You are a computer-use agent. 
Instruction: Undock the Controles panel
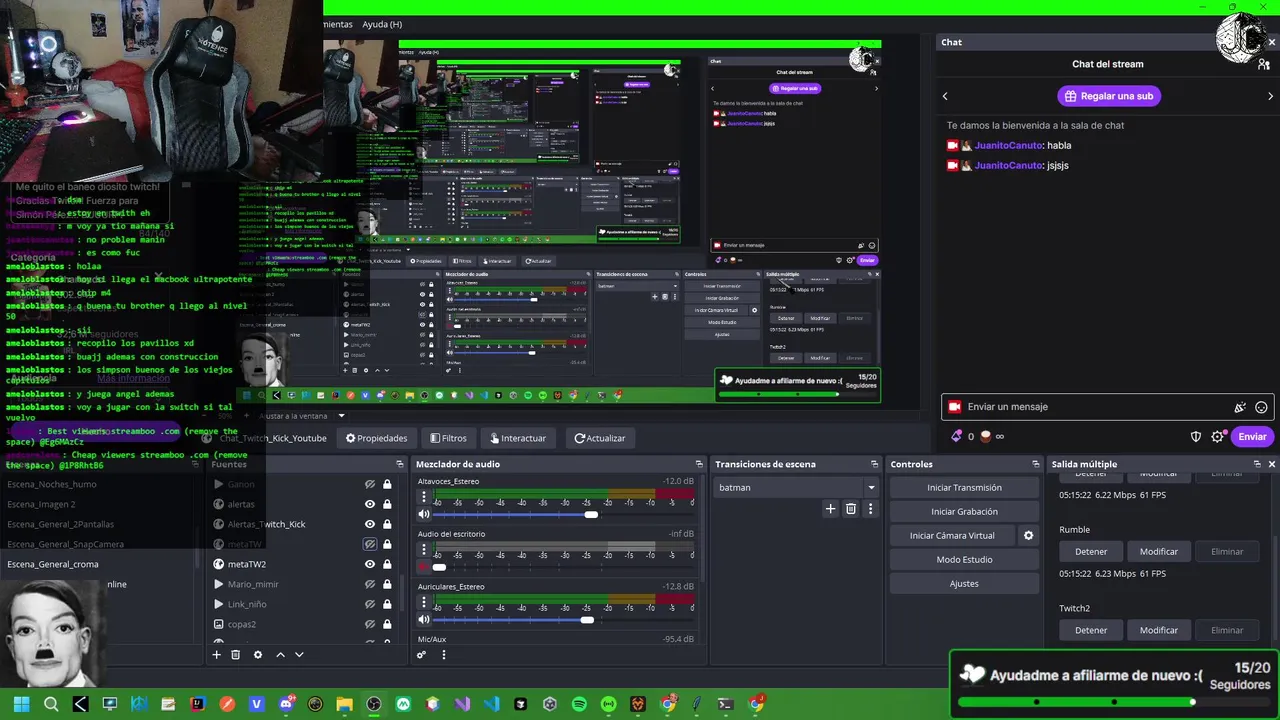pyautogui.click(x=1036, y=464)
